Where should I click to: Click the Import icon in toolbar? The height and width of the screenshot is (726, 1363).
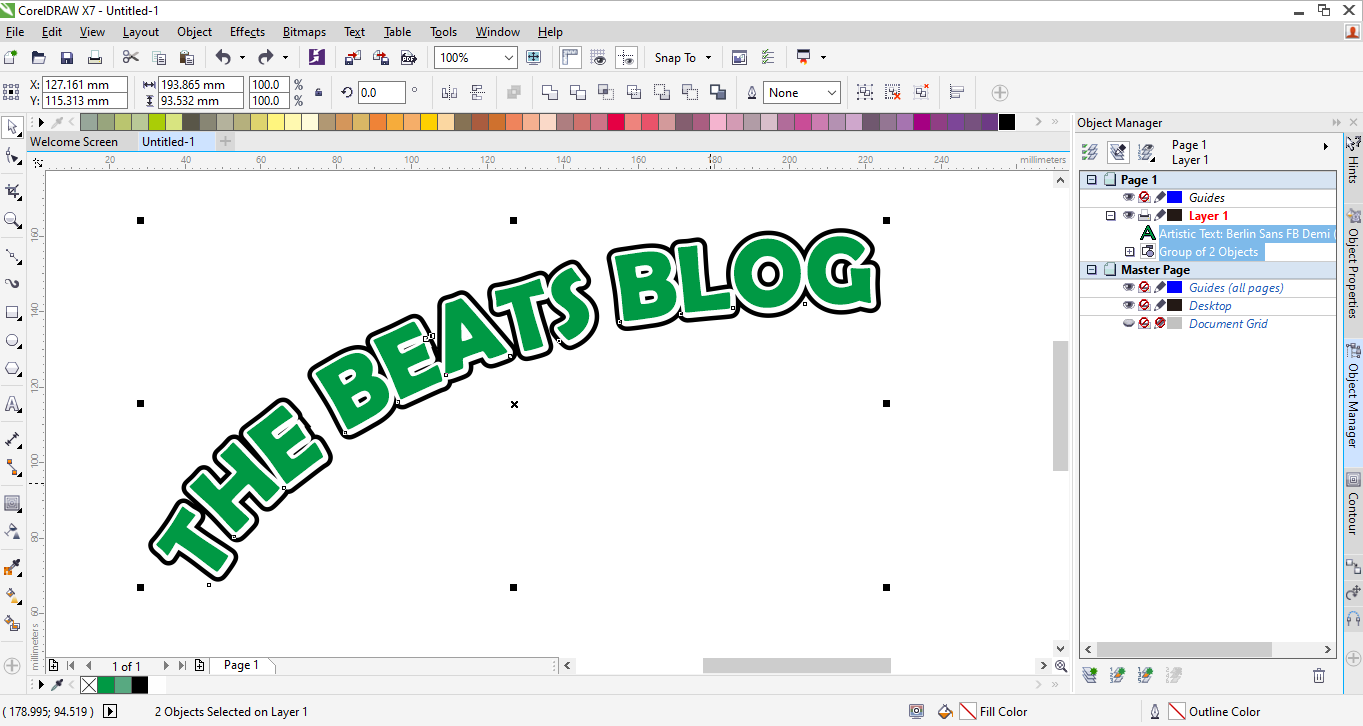point(353,58)
